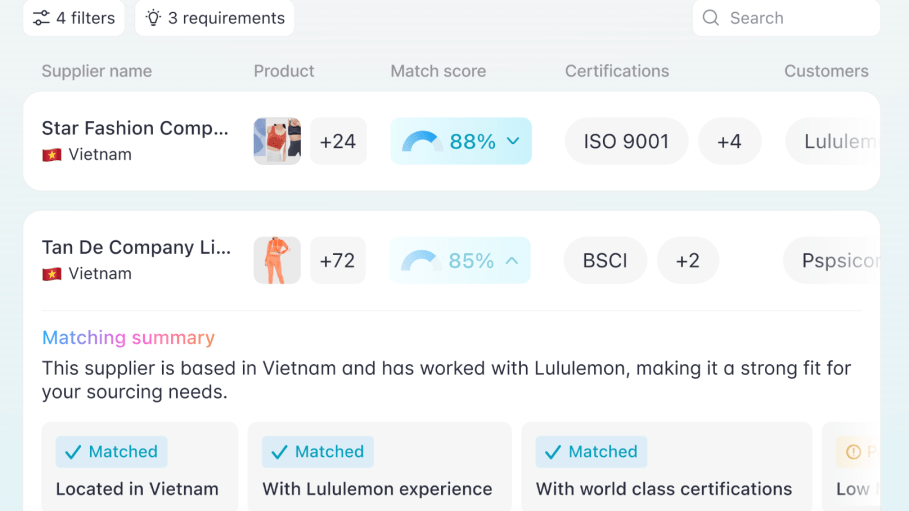
Task: Show the +72 more products
Action: (x=338, y=260)
